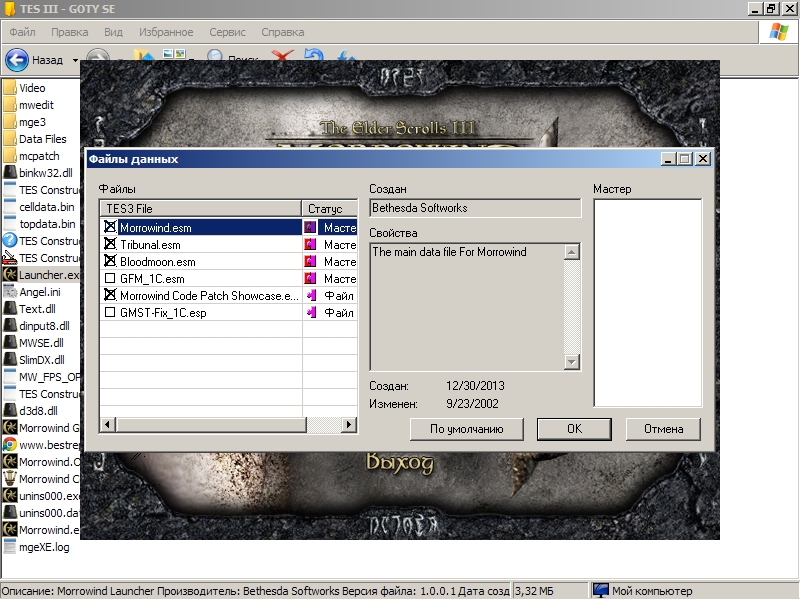800x600 pixels.
Task: Click the Bethesda Softworks author field
Action: [x=475, y=208]
